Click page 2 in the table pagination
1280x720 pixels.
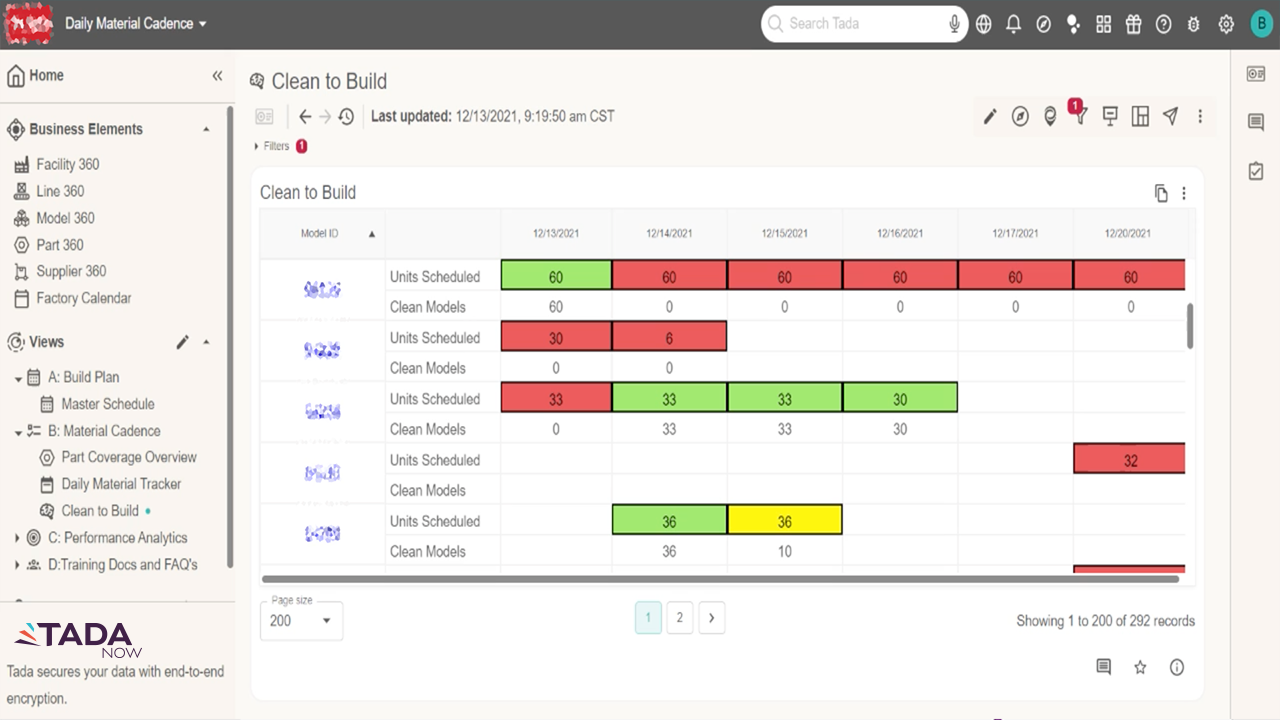(x=680, y=617)
